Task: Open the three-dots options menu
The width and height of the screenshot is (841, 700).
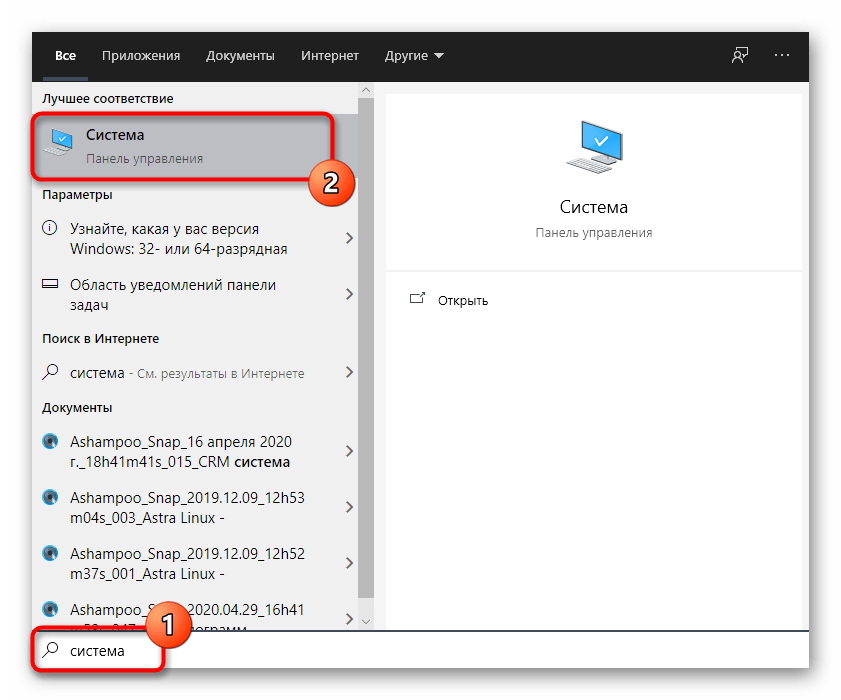Action: point(782,56)
